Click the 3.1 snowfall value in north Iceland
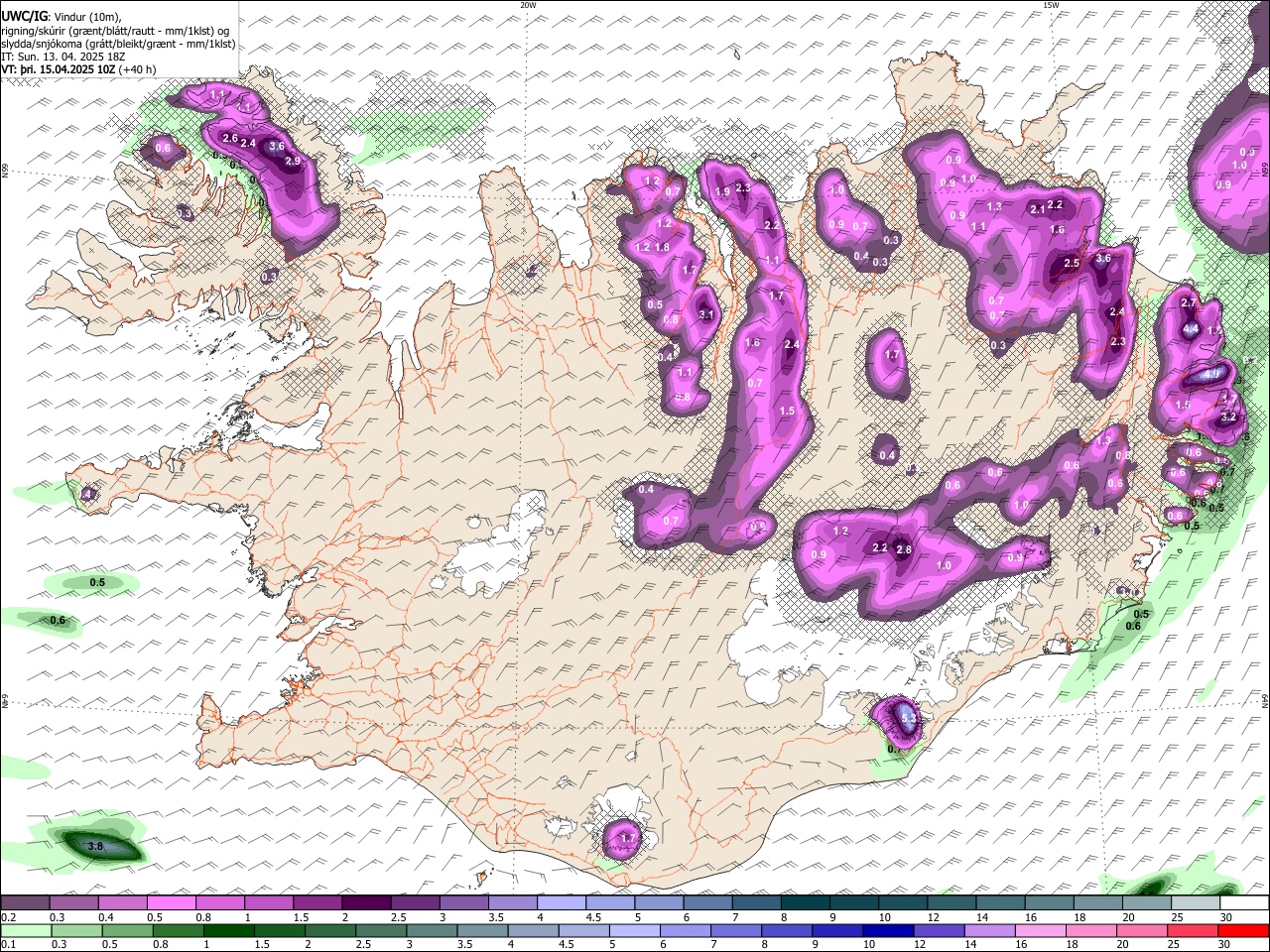The height and width of the screenshot is (952, 1270). (x=706, y=314)
